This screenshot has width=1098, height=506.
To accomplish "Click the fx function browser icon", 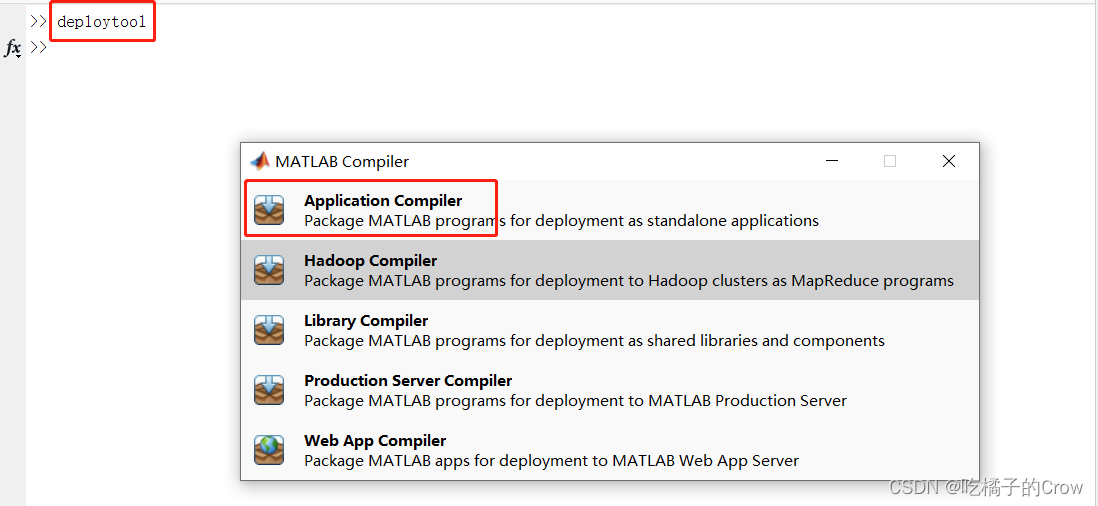I will tap(13, 48).
